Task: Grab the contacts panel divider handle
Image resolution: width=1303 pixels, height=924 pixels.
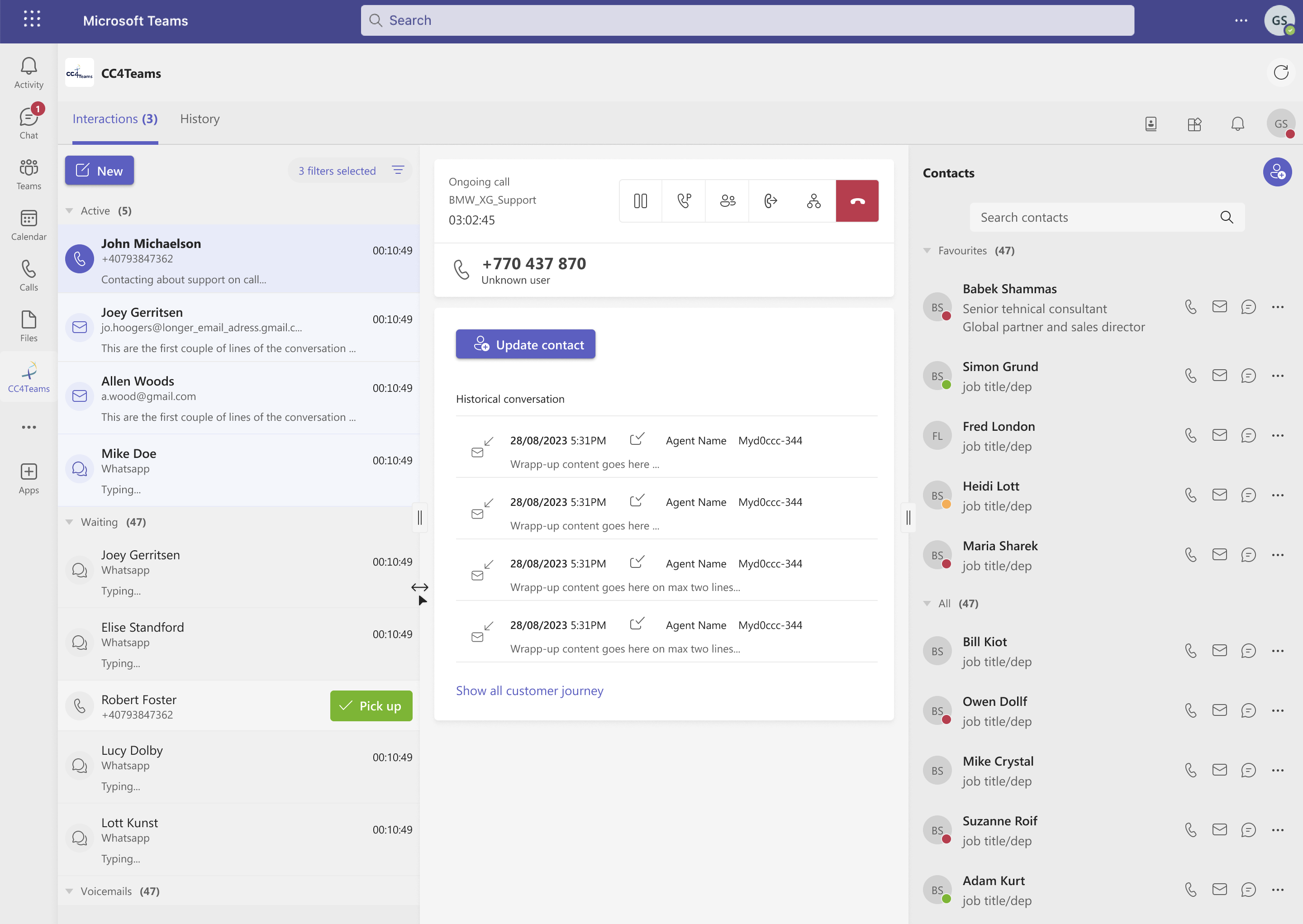Action: point(908,518)
